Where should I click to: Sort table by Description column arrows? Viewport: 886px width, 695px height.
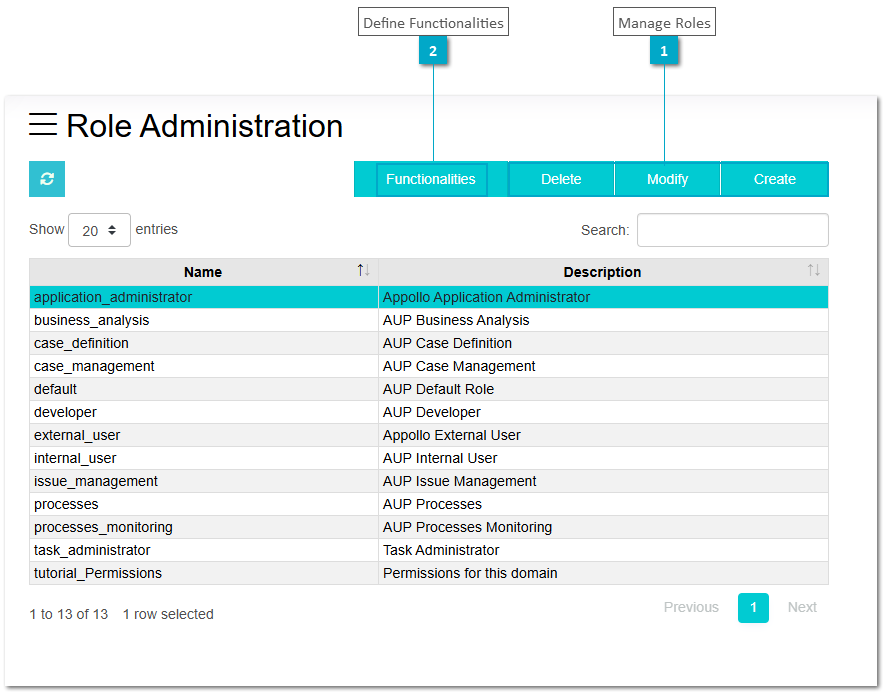(x=813, y=271)
